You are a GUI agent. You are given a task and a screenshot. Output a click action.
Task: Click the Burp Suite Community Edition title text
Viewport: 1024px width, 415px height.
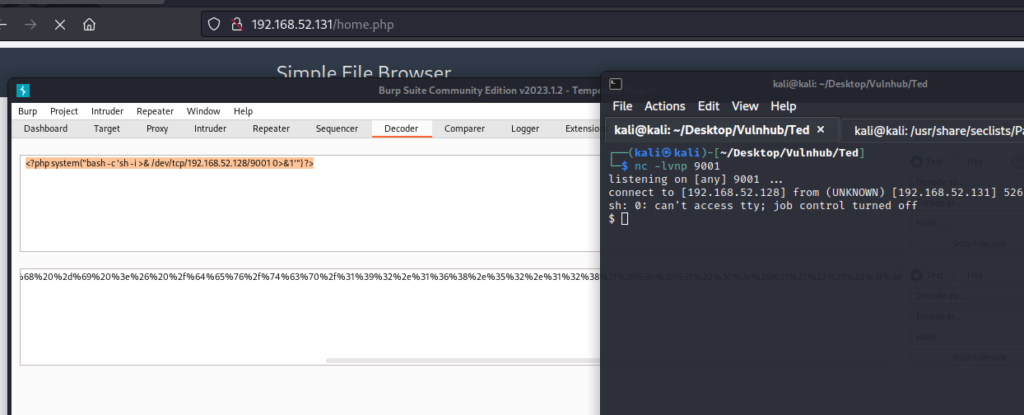489,91
